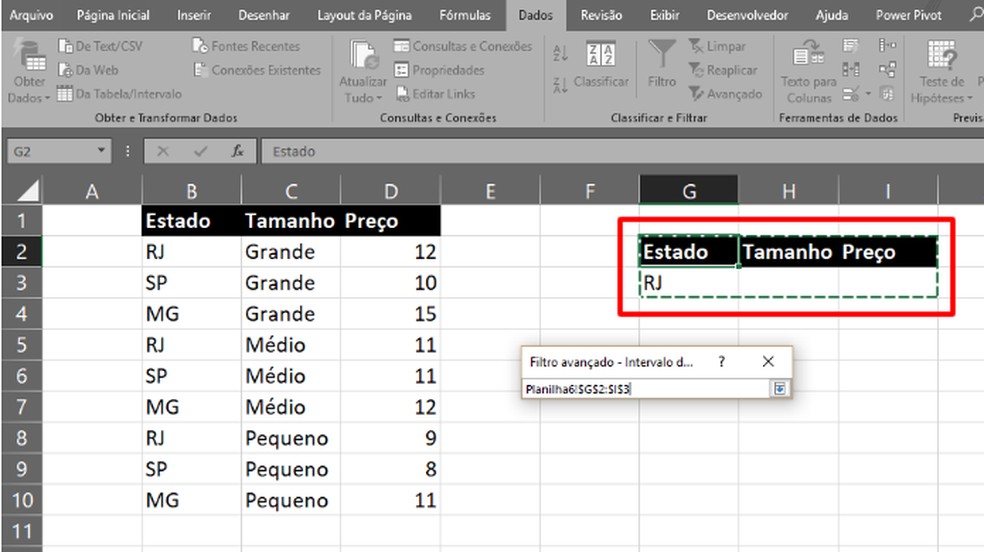Viewport: 984px width, 552px height.
Task: Click the Data Validation icon
Action: (850, 94)
